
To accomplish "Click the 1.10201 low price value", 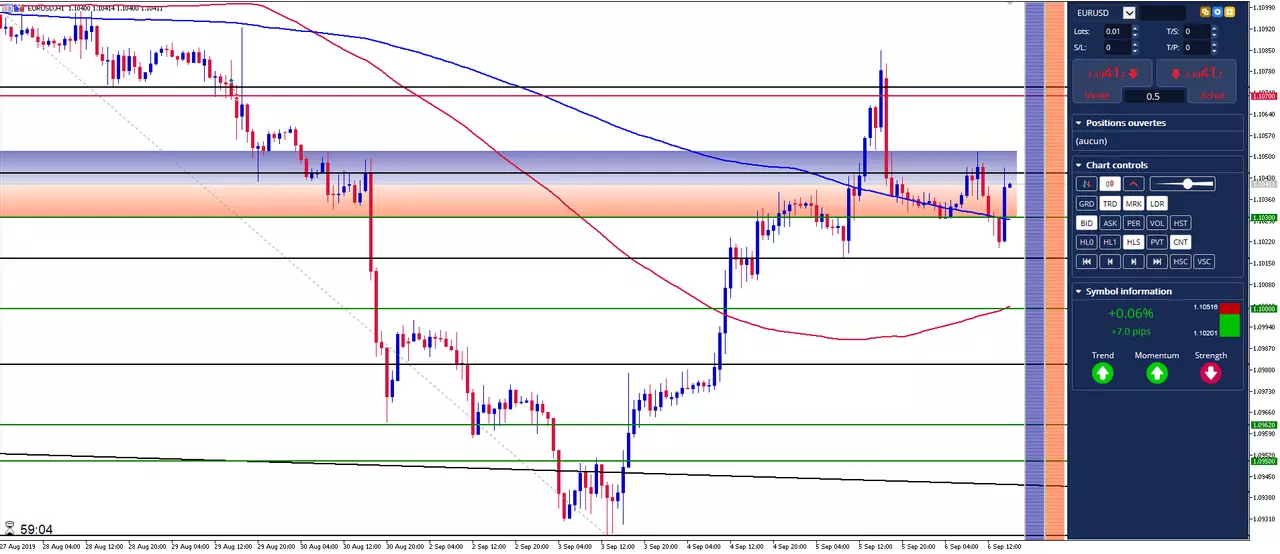I will (x=1205, y=333).
